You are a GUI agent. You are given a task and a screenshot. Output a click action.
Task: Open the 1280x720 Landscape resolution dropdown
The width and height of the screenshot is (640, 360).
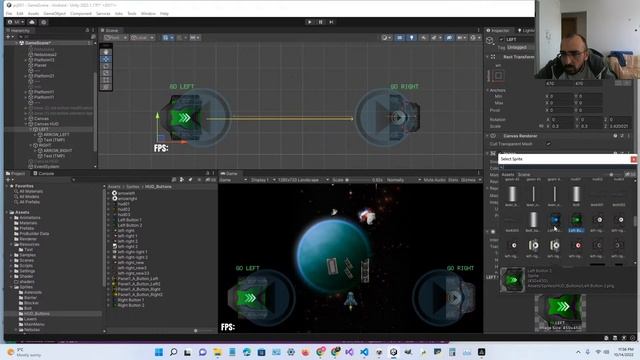304,180
